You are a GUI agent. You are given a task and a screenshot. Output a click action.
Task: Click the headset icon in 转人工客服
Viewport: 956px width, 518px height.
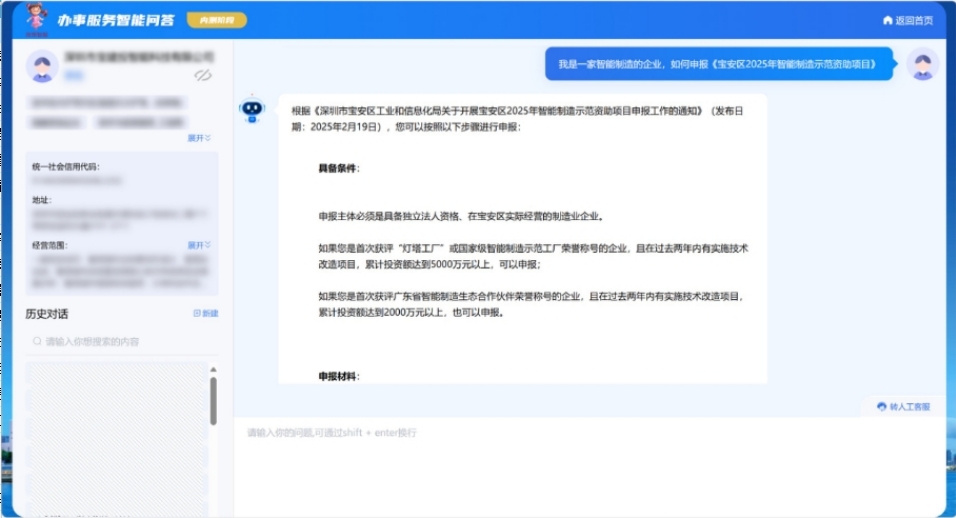882,406
